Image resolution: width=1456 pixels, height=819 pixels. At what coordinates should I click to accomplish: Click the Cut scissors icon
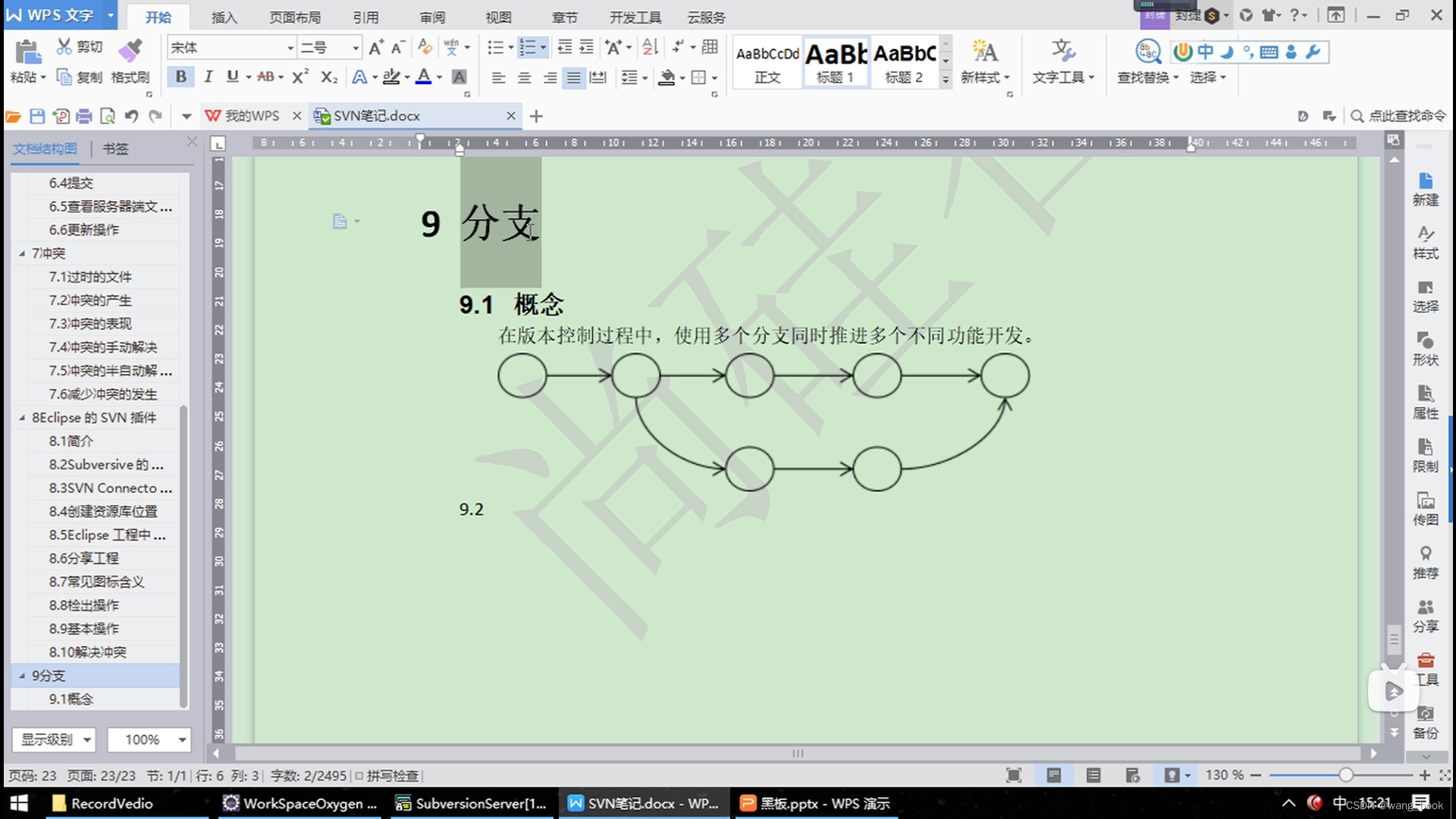click(x=64, y=47)
